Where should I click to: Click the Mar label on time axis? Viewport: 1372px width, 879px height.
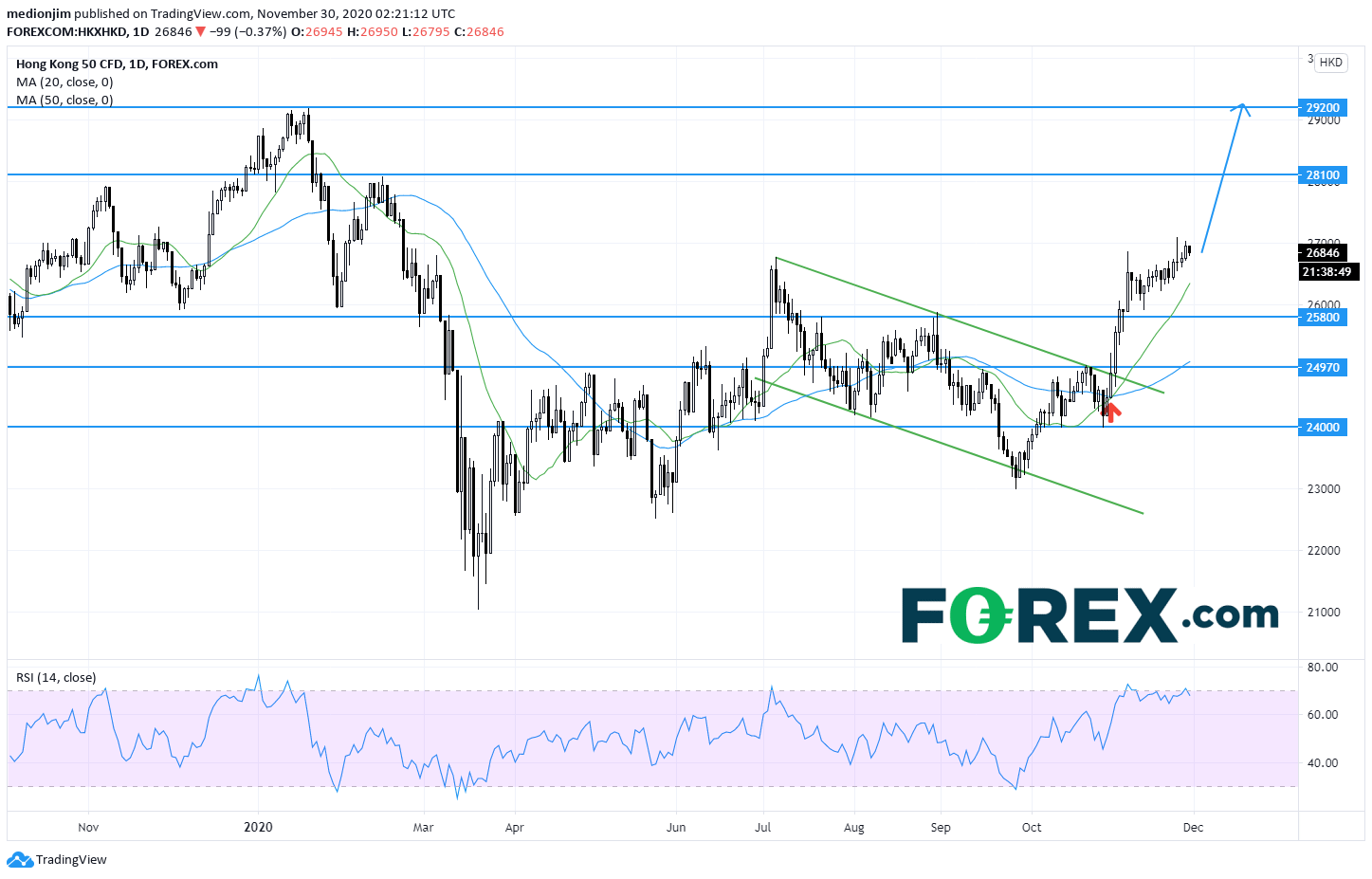(424, 828)
